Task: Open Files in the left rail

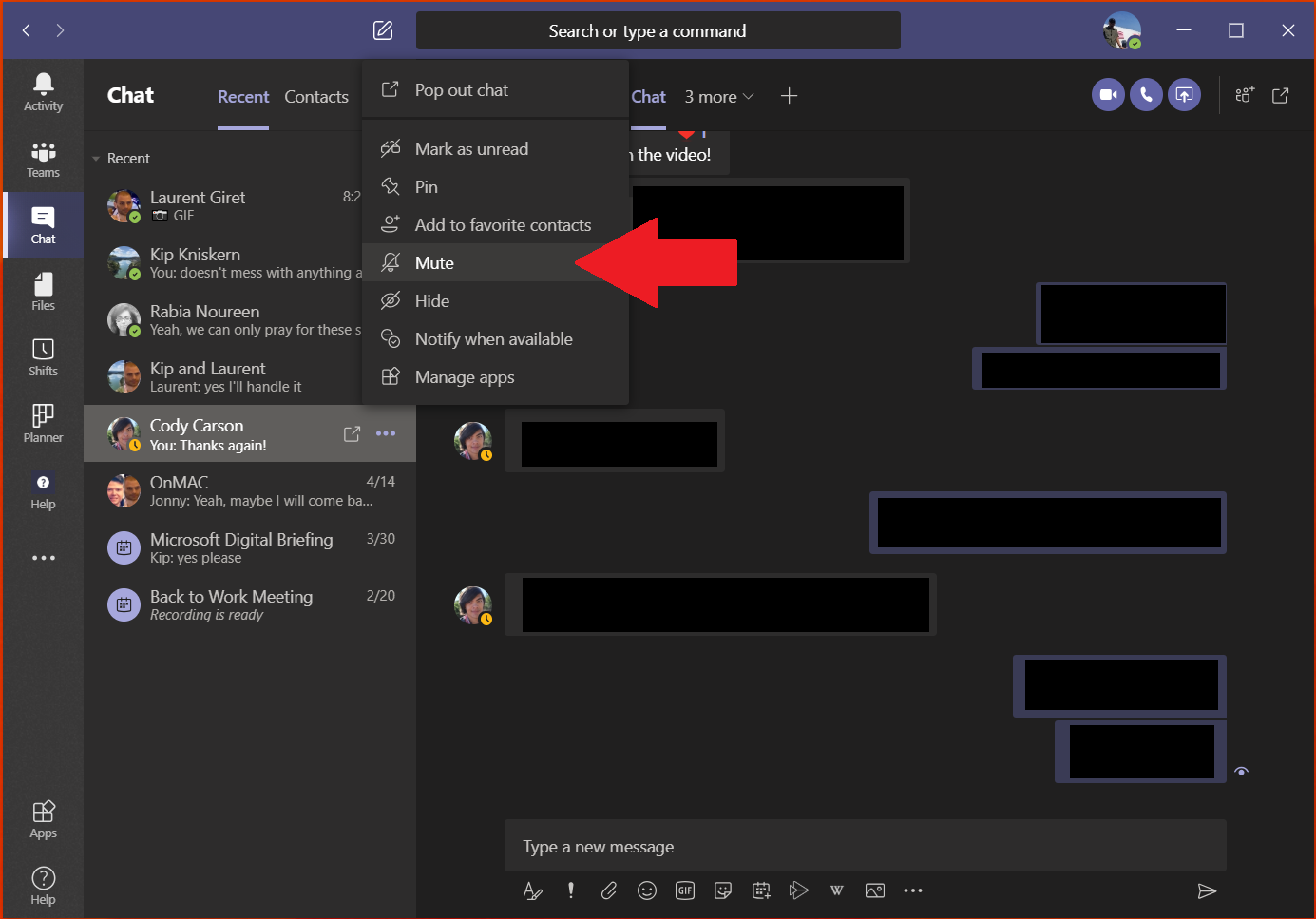Action: [x=43, y=292]
